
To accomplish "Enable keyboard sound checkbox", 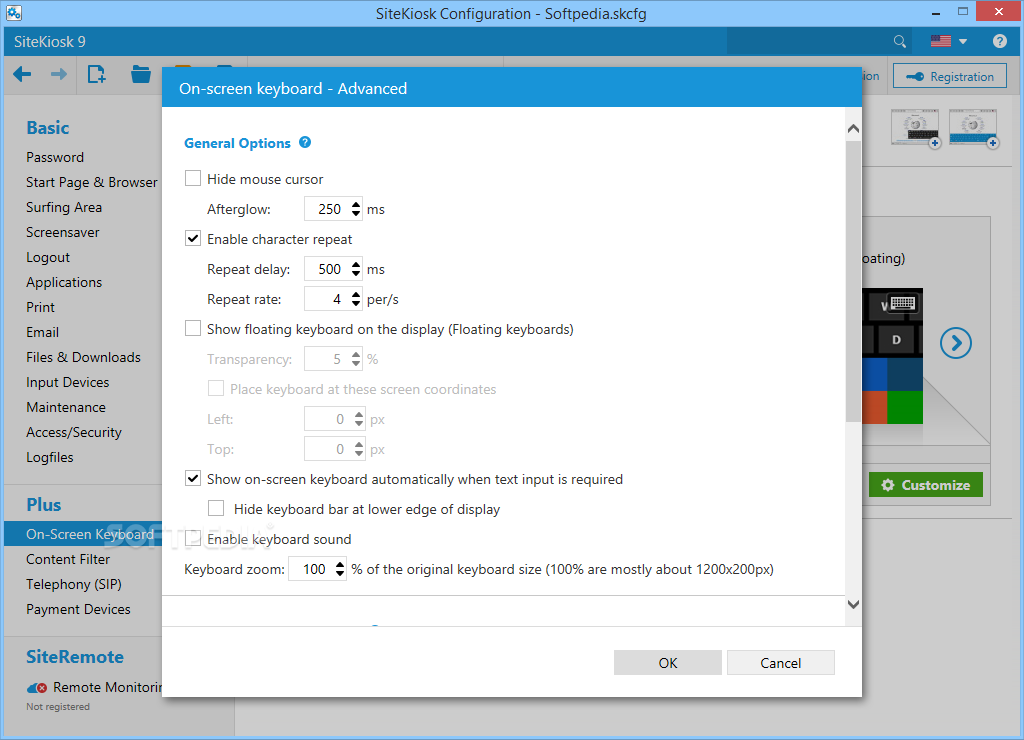I will (193, 539).
